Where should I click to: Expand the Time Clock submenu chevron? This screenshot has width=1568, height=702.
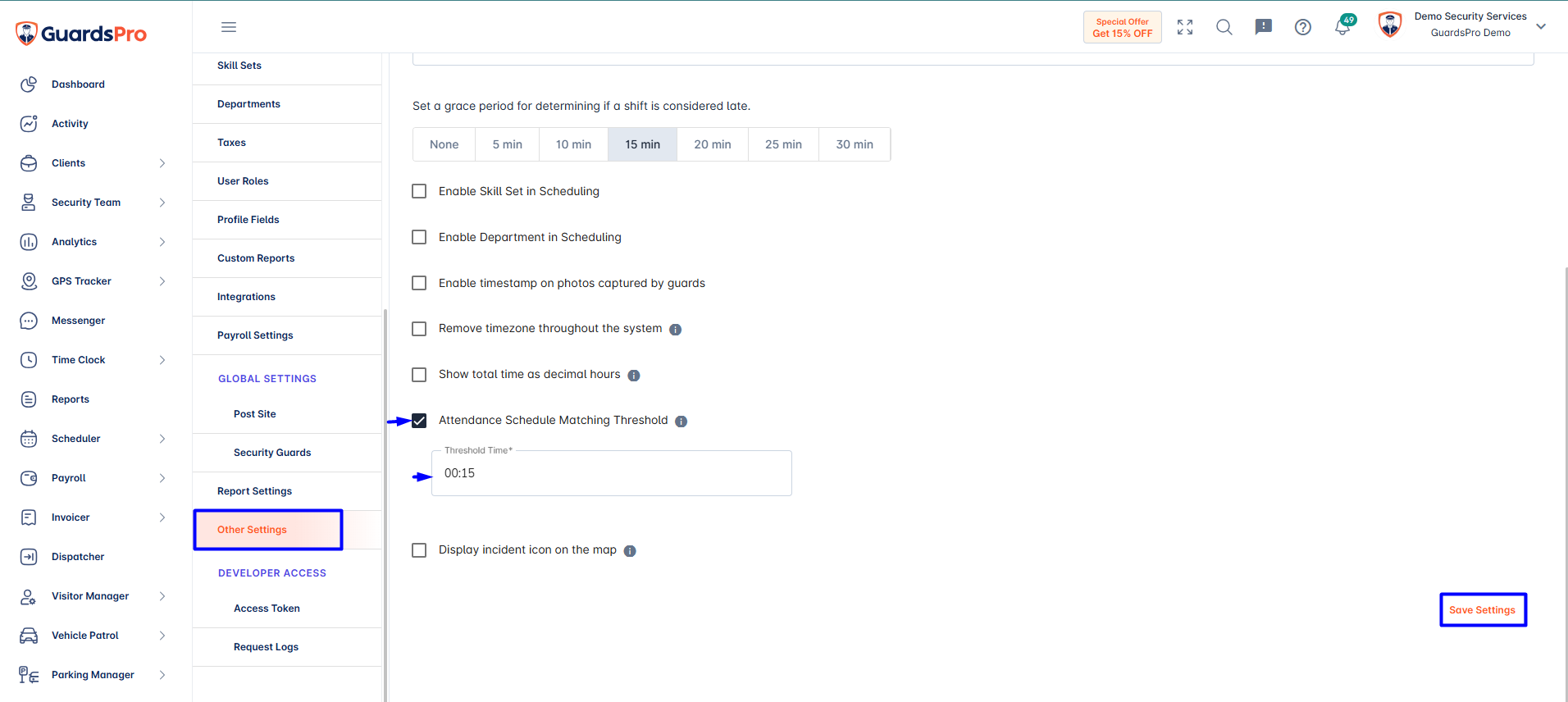(162, 360)
